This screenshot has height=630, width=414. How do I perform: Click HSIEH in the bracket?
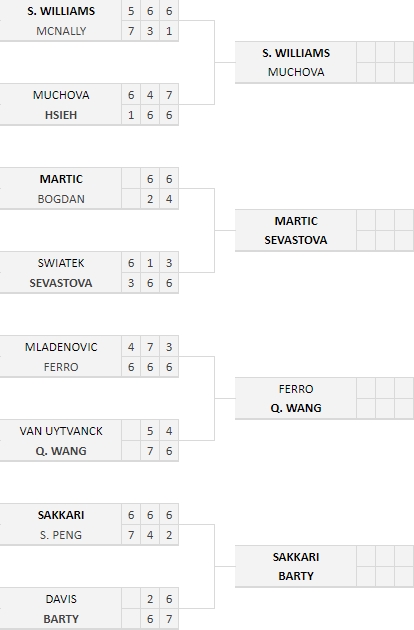click(61, 115)
